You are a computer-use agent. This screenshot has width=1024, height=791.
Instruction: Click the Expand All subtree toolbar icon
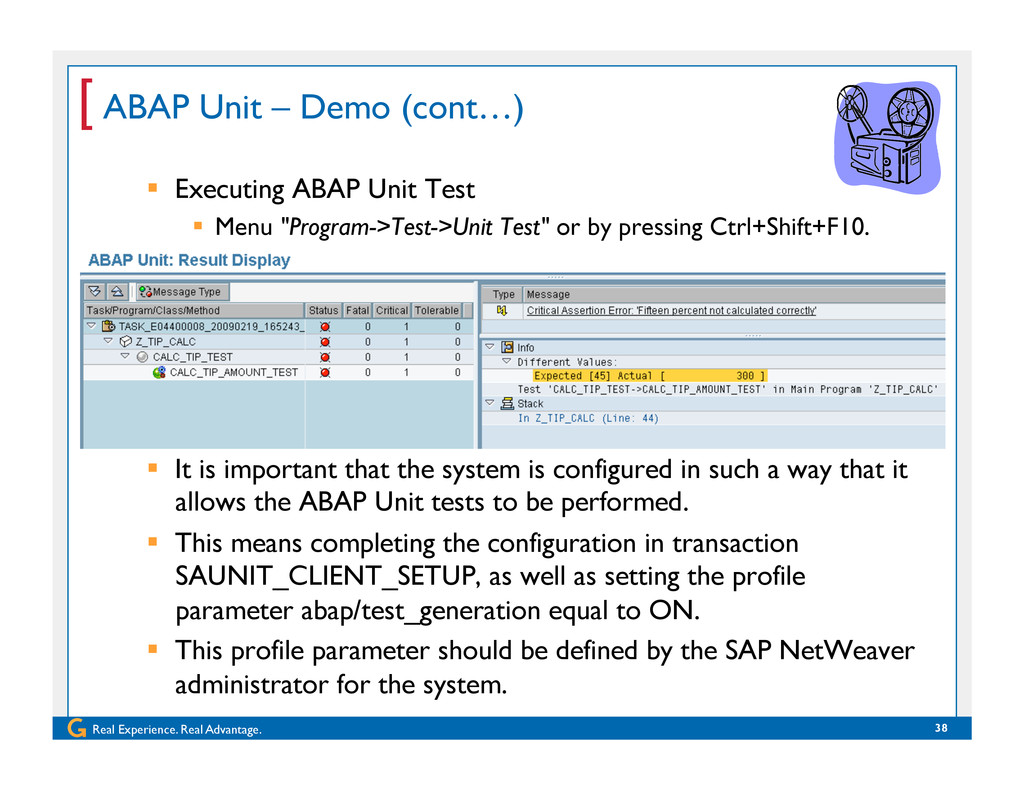click(x=95, y=291)
